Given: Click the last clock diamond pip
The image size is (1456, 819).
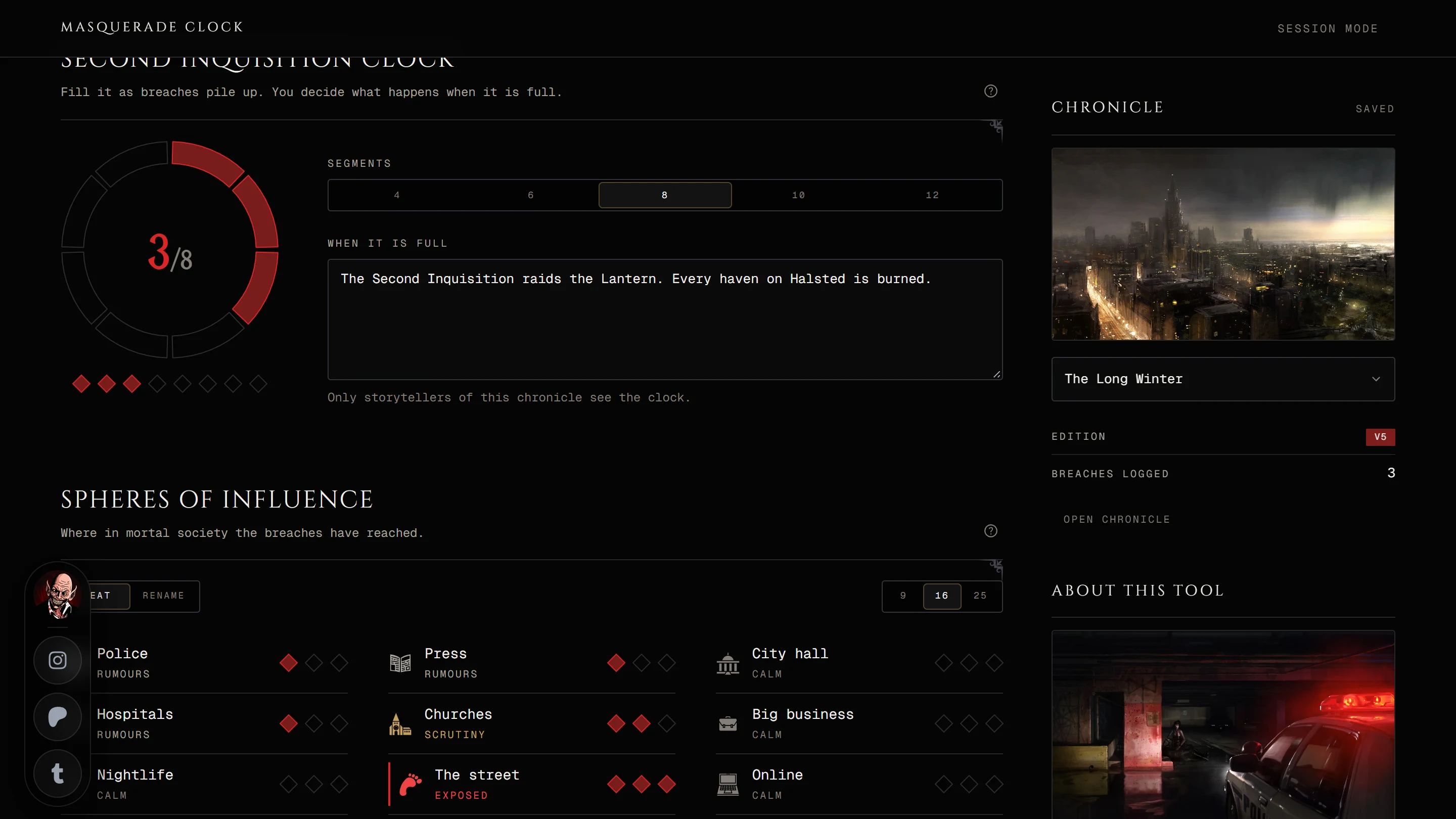Looking at the screenshot, I should pyautogui.click(x=258, y=384).
